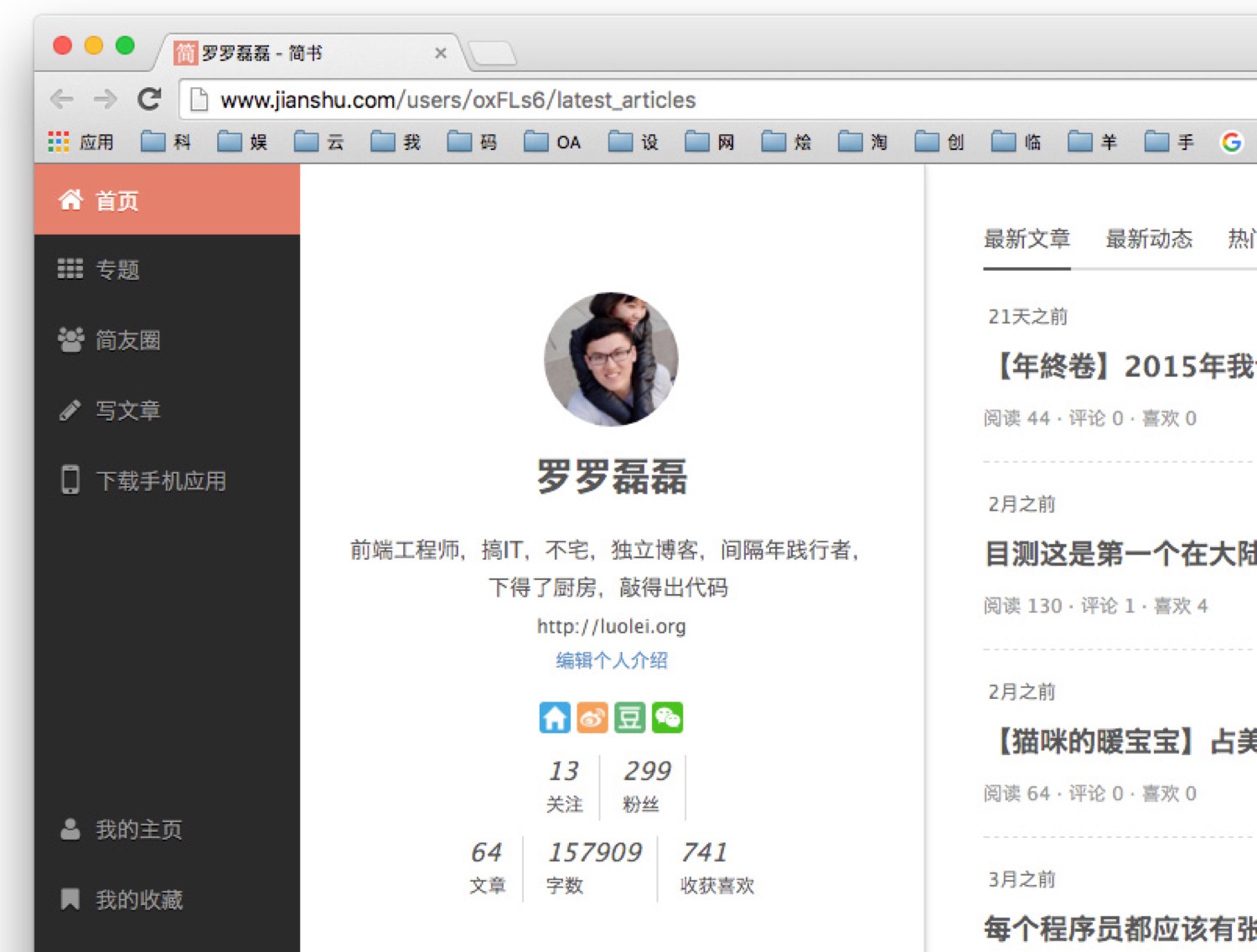Open the OA bookmarks folder

click(x=553, y=142)
